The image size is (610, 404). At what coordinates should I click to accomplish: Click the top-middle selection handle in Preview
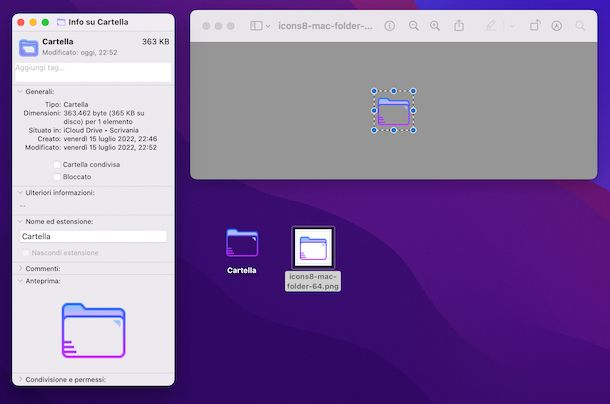[x=394, y=91]
